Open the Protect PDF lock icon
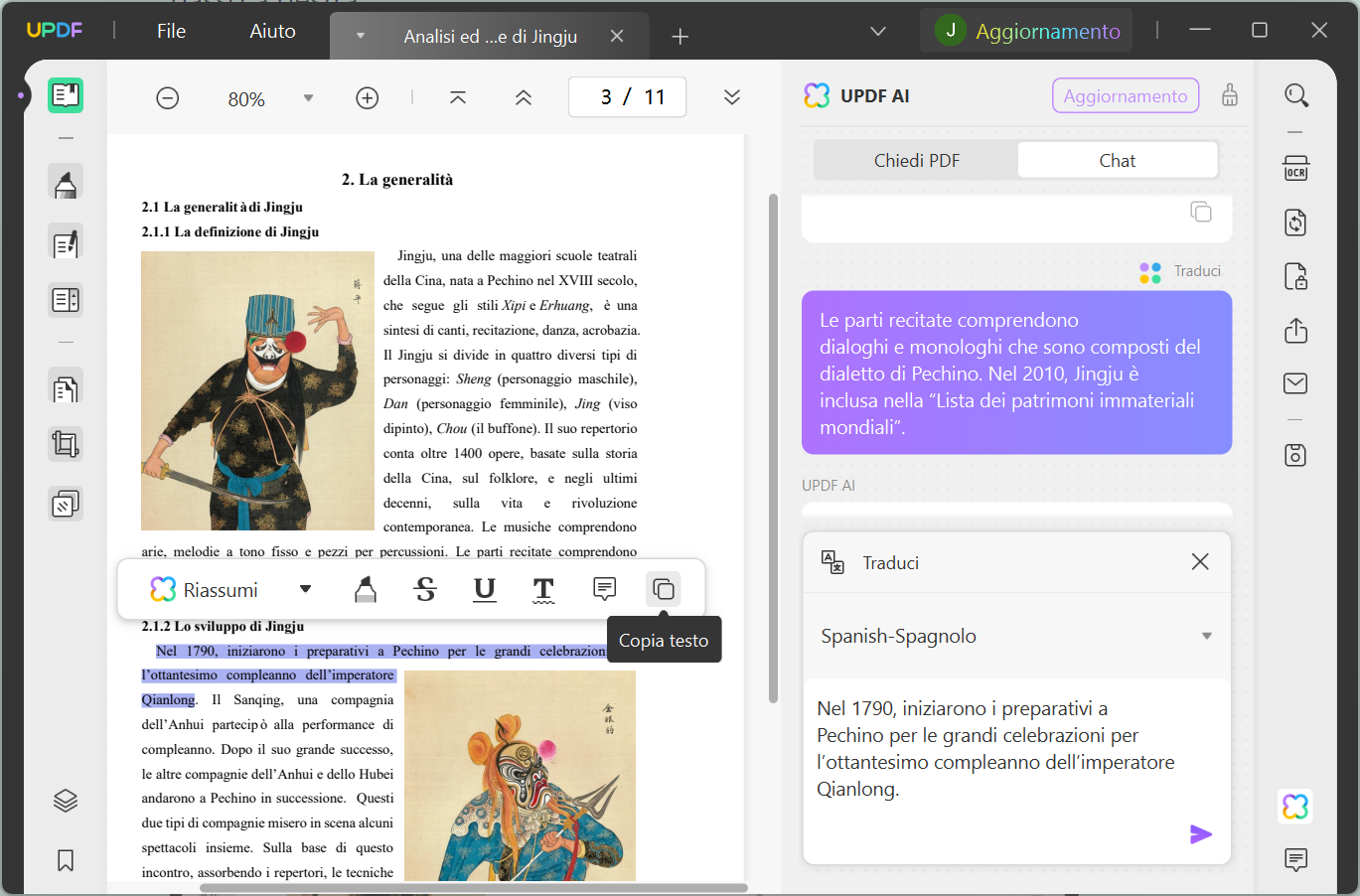The width and height of the screenshot is (1360, 896). click(1296, 276)
